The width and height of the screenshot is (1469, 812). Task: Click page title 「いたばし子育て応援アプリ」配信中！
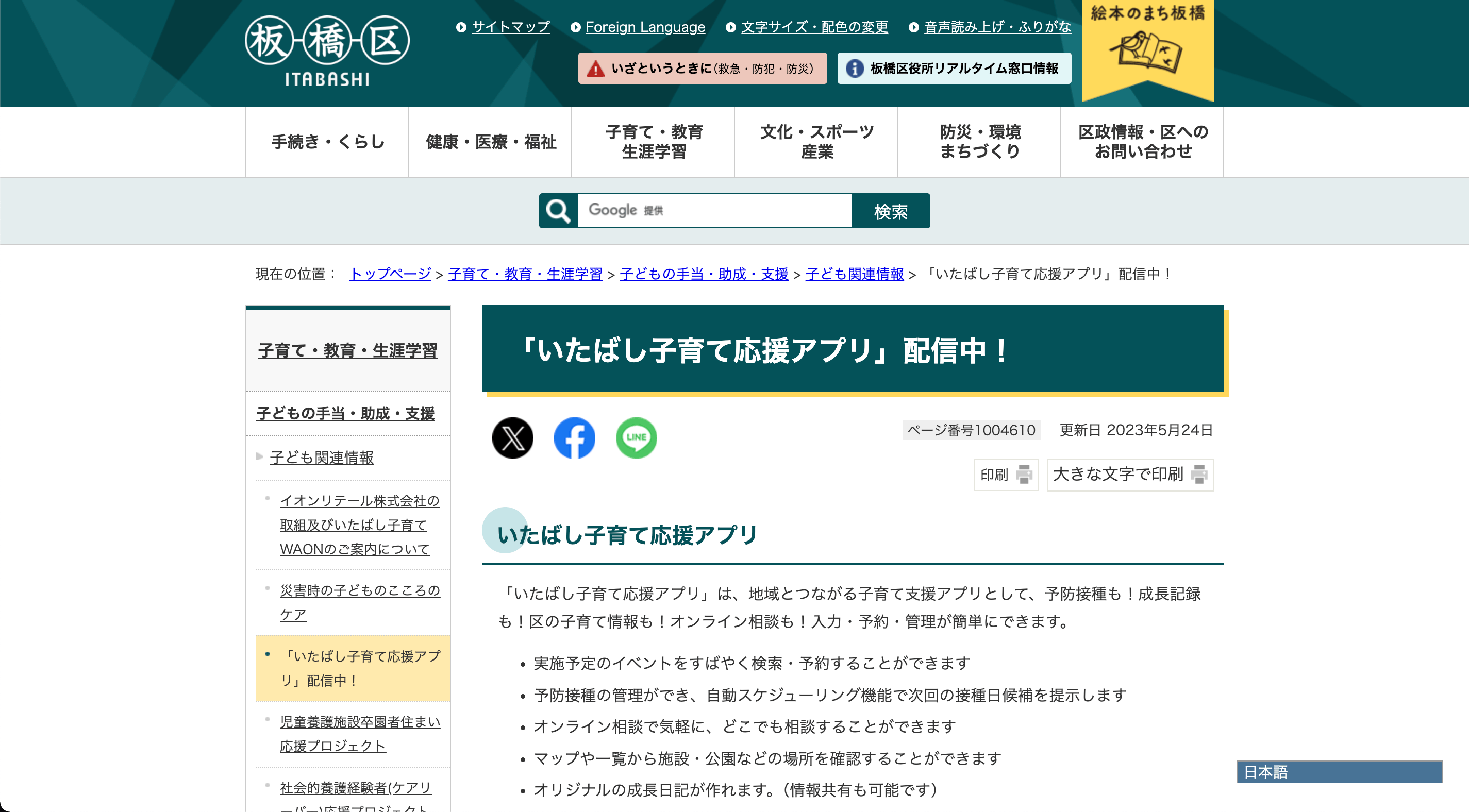click(764, 350)
